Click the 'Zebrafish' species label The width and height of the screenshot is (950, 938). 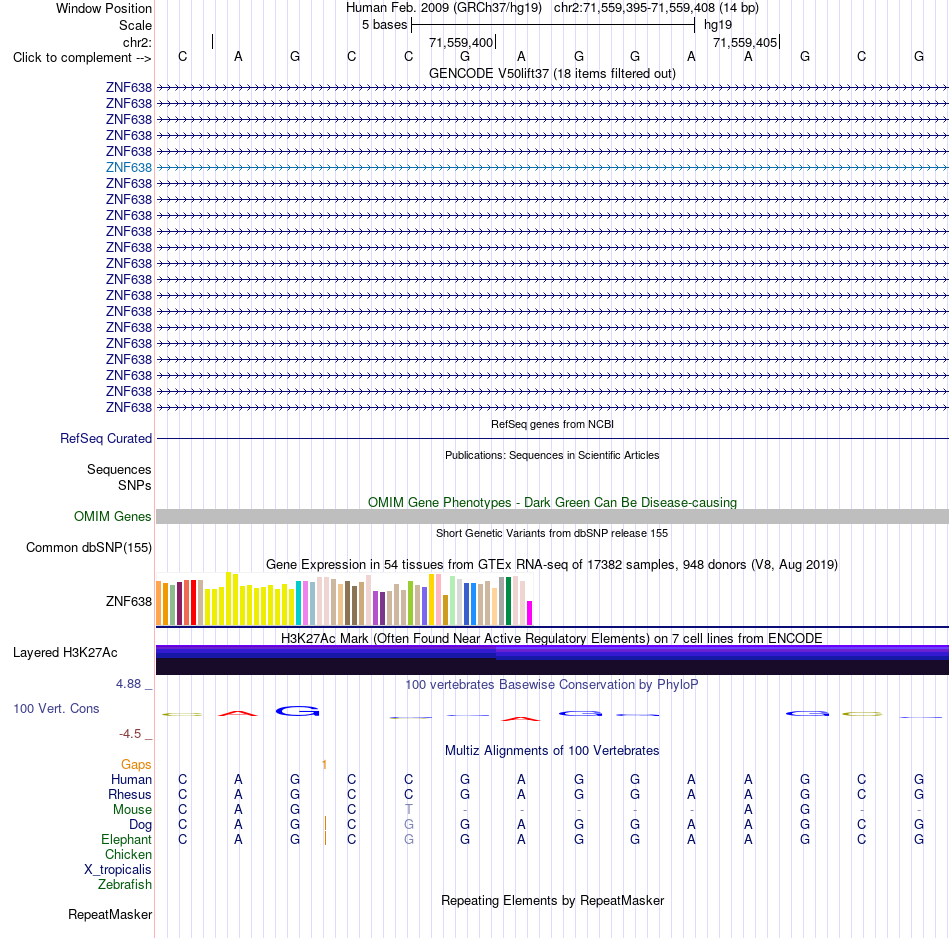click(x=124, y=885)
